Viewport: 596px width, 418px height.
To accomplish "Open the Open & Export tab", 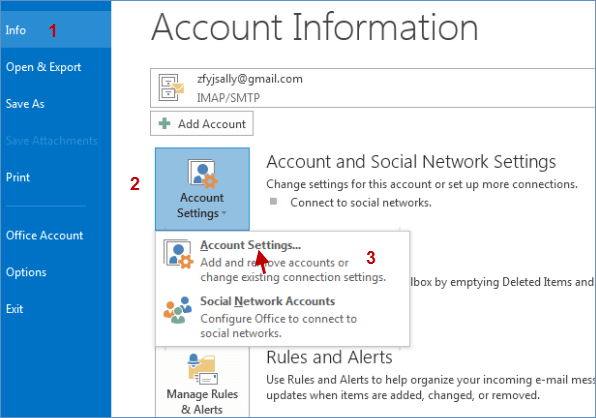I will tap(43, 67).
